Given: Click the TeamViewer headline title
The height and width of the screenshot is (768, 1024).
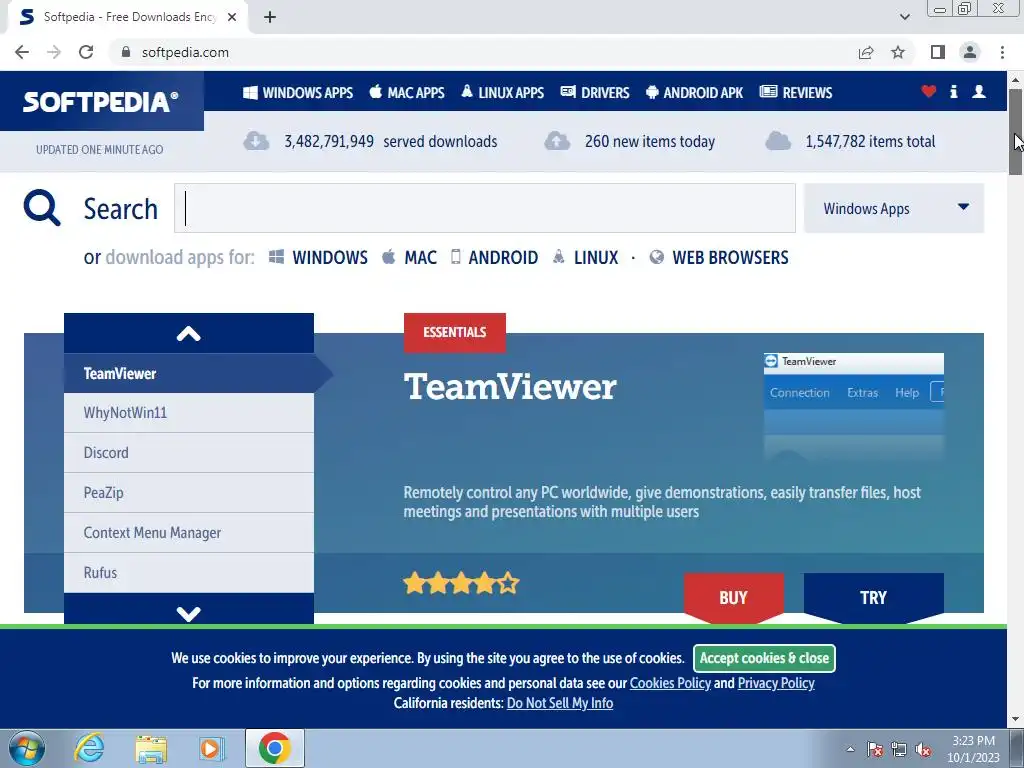Looking at the screenshot, I should [510, 387].
